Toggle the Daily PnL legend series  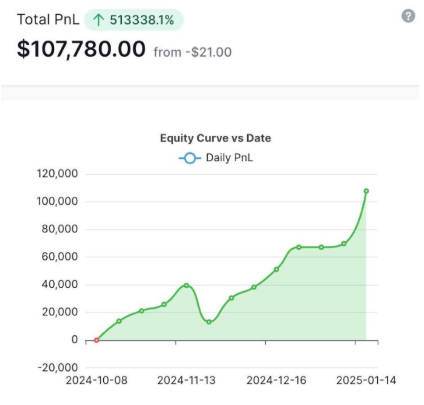[216, 158]
